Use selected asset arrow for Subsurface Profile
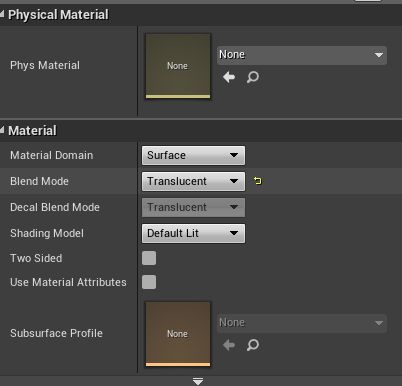This screenshot has height=386, width=402. (229, 345)
